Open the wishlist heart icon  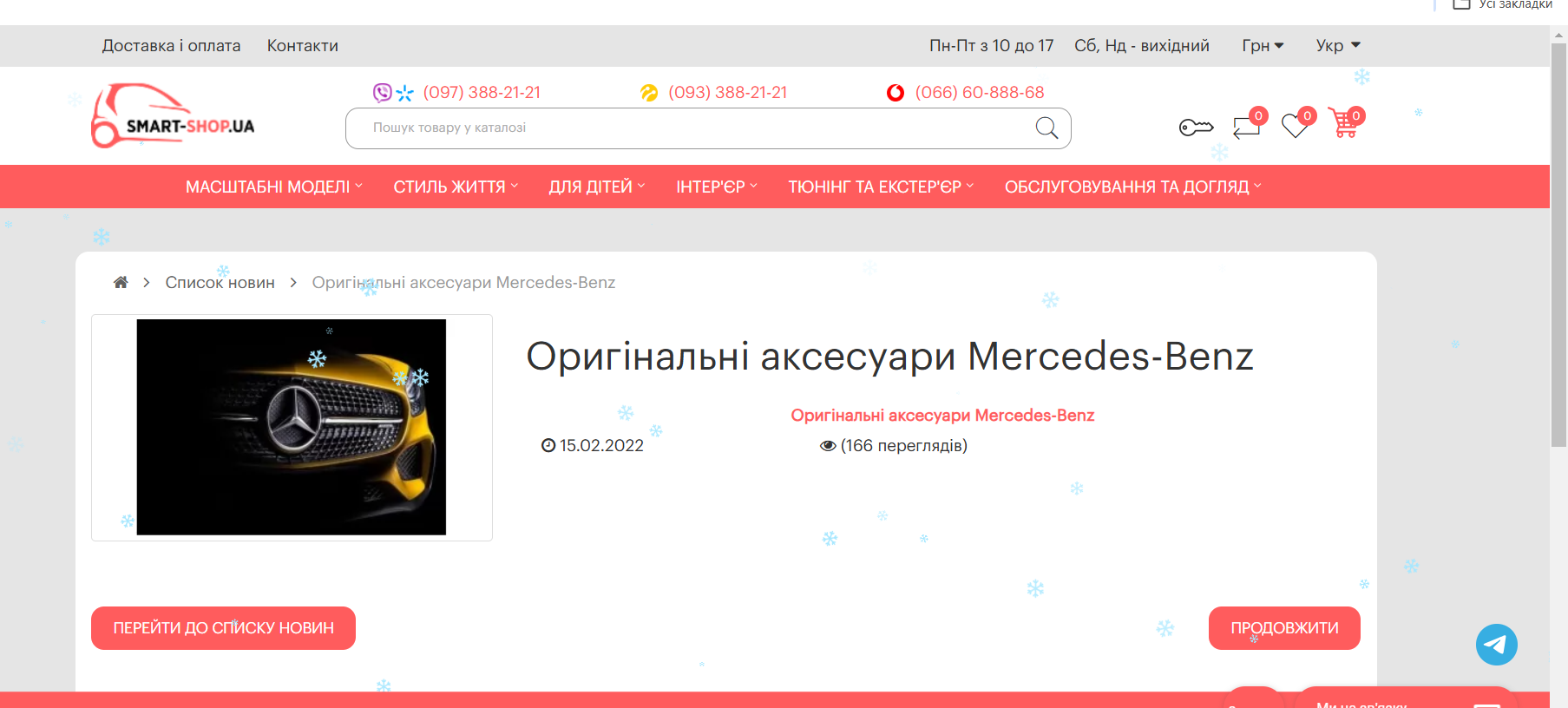[1296, 127]
